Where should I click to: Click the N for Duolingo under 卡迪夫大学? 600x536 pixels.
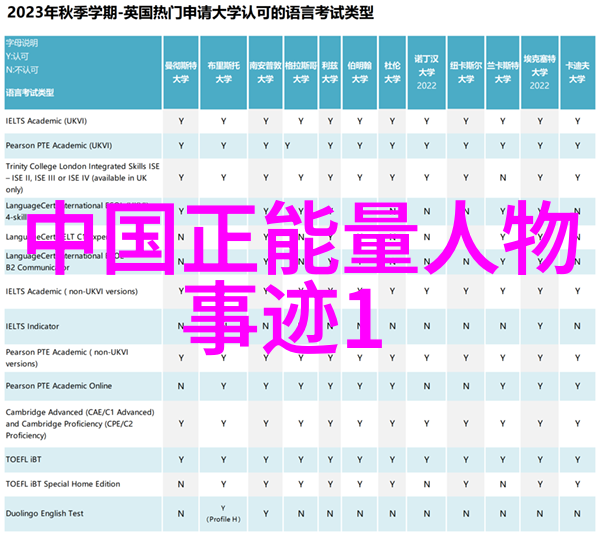pyautogui.click(x=577, y=513)
